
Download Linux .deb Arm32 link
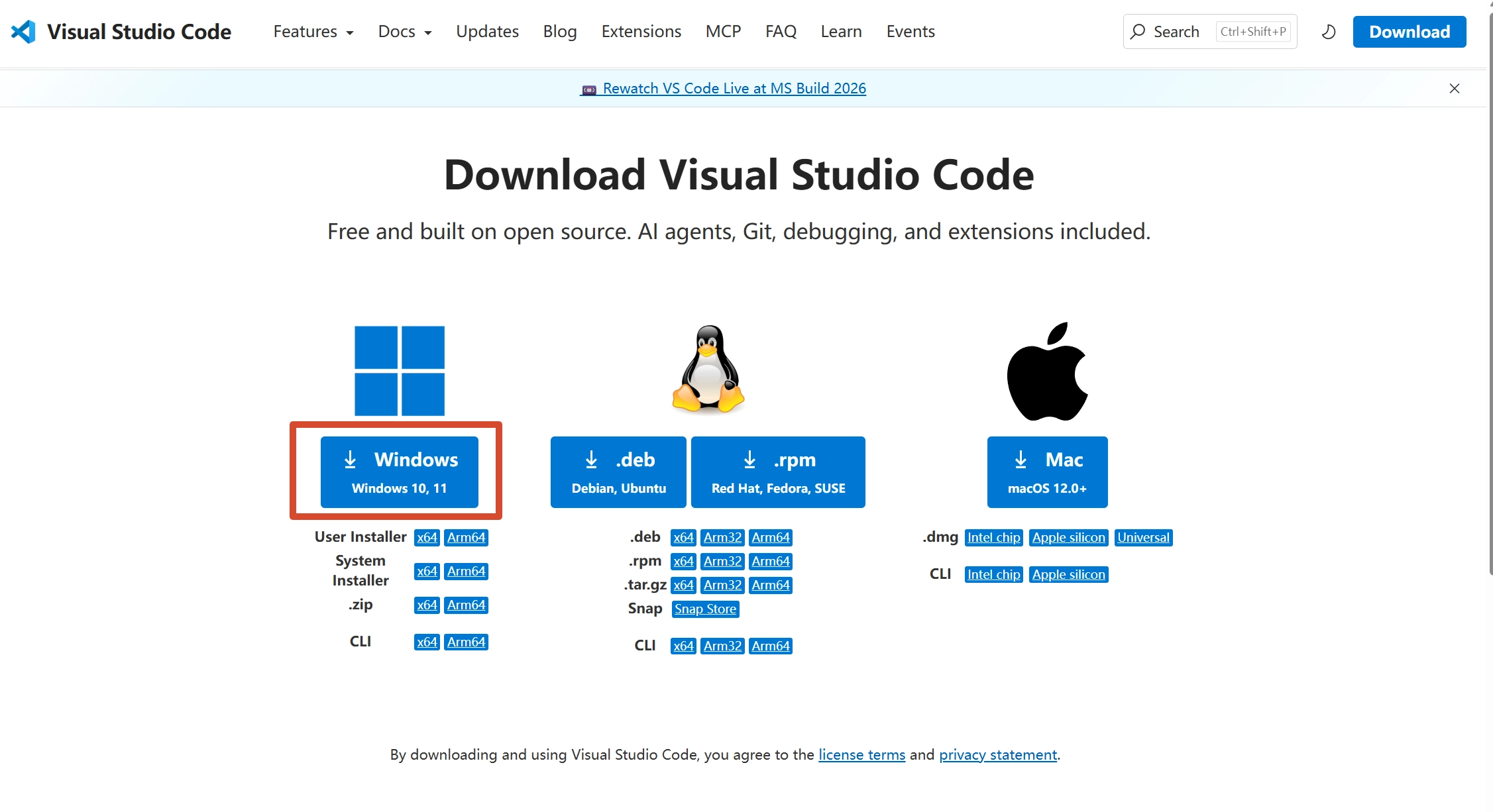tap(722, 538)
